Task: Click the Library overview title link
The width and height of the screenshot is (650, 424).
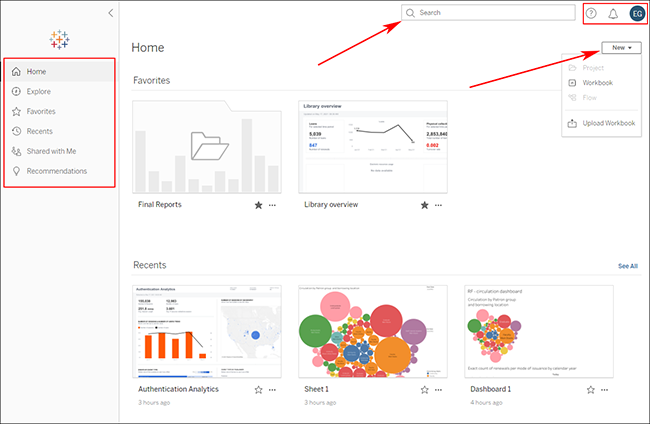Action: 331,204
